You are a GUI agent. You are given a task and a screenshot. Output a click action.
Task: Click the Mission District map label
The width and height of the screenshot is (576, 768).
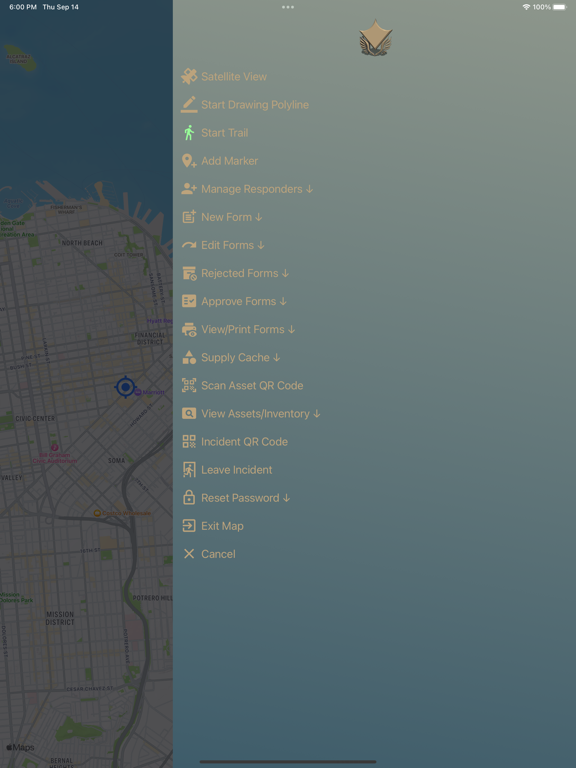60,618
